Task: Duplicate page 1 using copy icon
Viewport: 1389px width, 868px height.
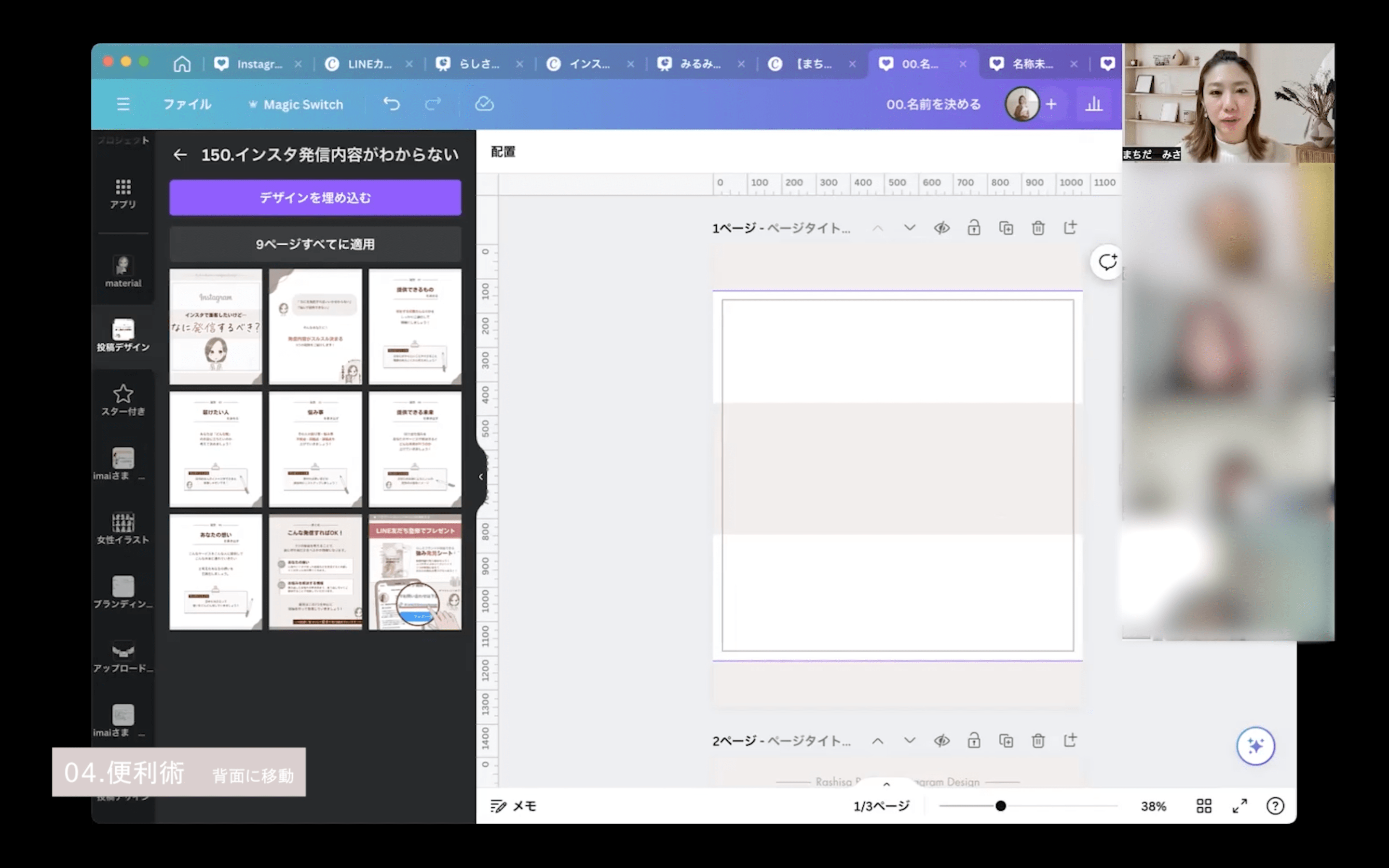Action: 1006,228
